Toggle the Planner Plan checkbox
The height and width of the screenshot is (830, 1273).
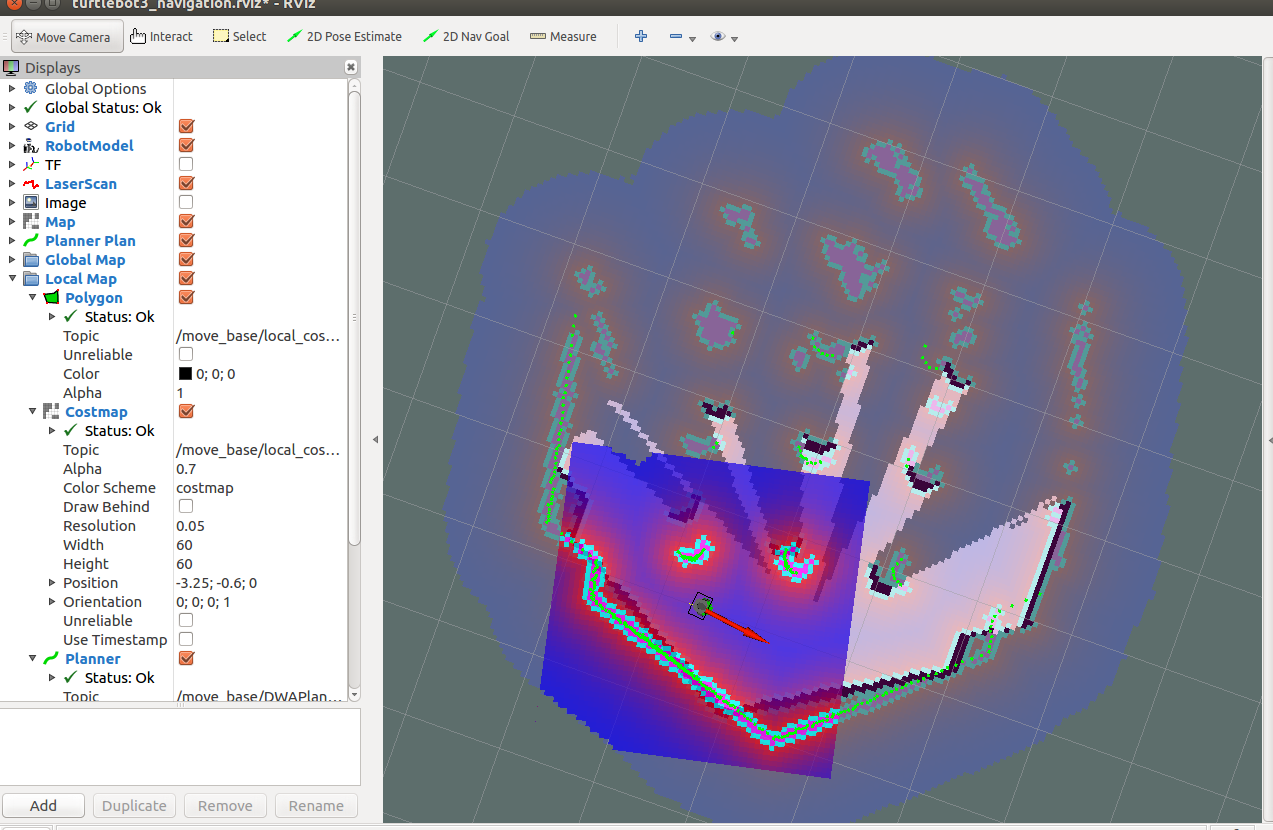pyautogui.click(x=186, y=240)
